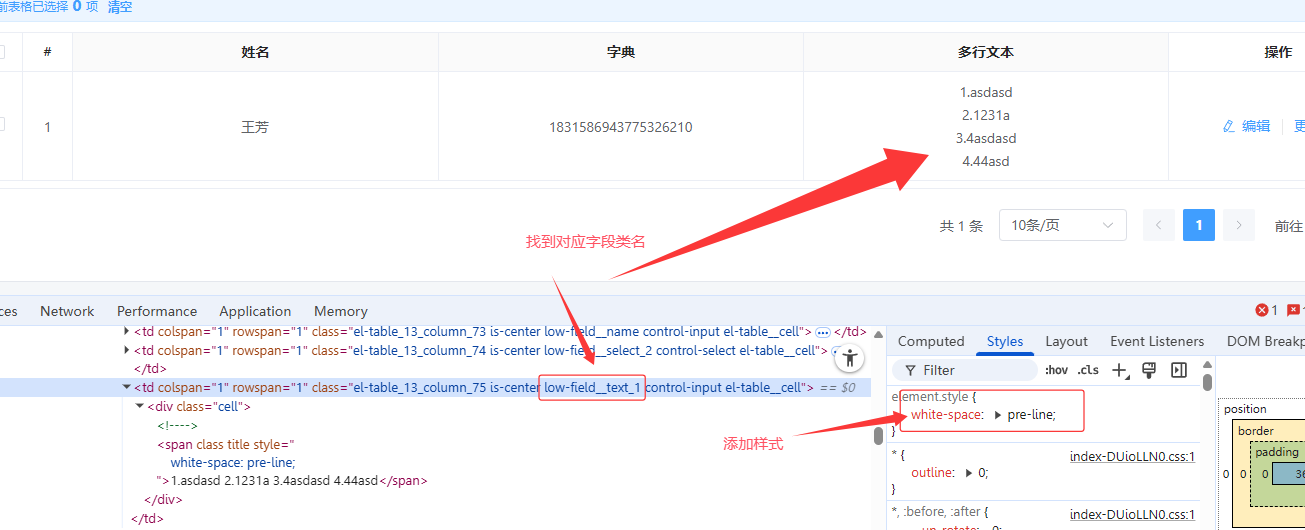Click the paintbrush element classes icon

click(1149, 370)
